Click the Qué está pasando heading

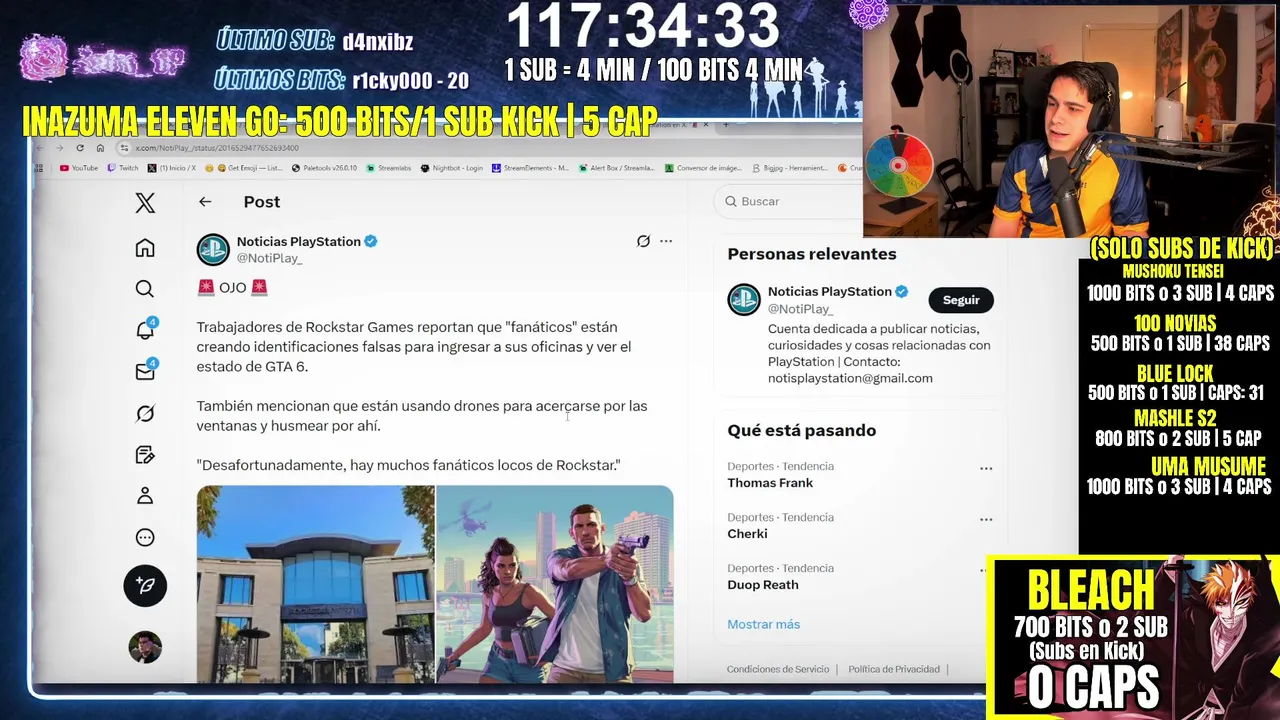tap(802, 430)
